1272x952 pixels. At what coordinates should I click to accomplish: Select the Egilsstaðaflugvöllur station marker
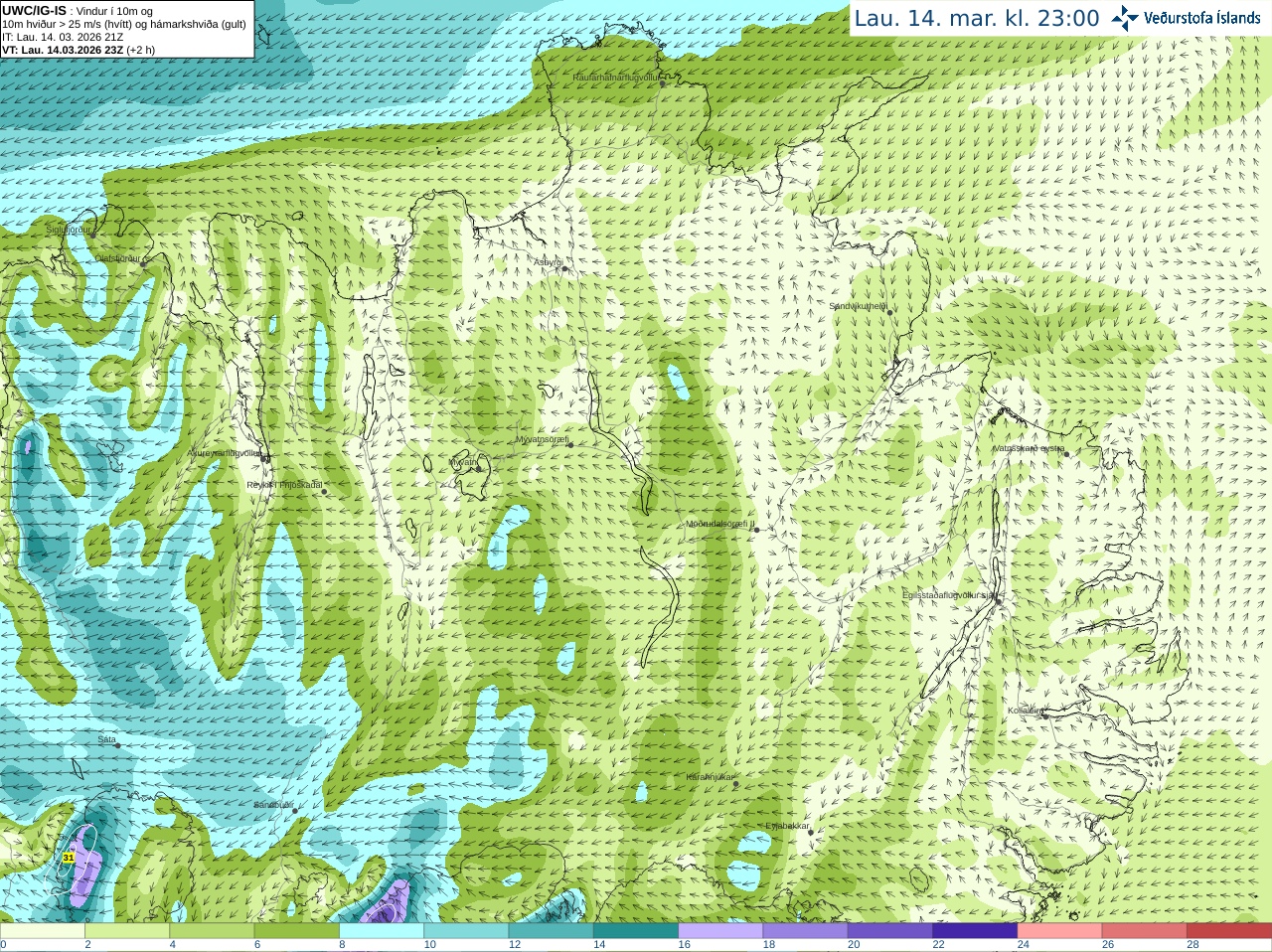coord(998,600)
